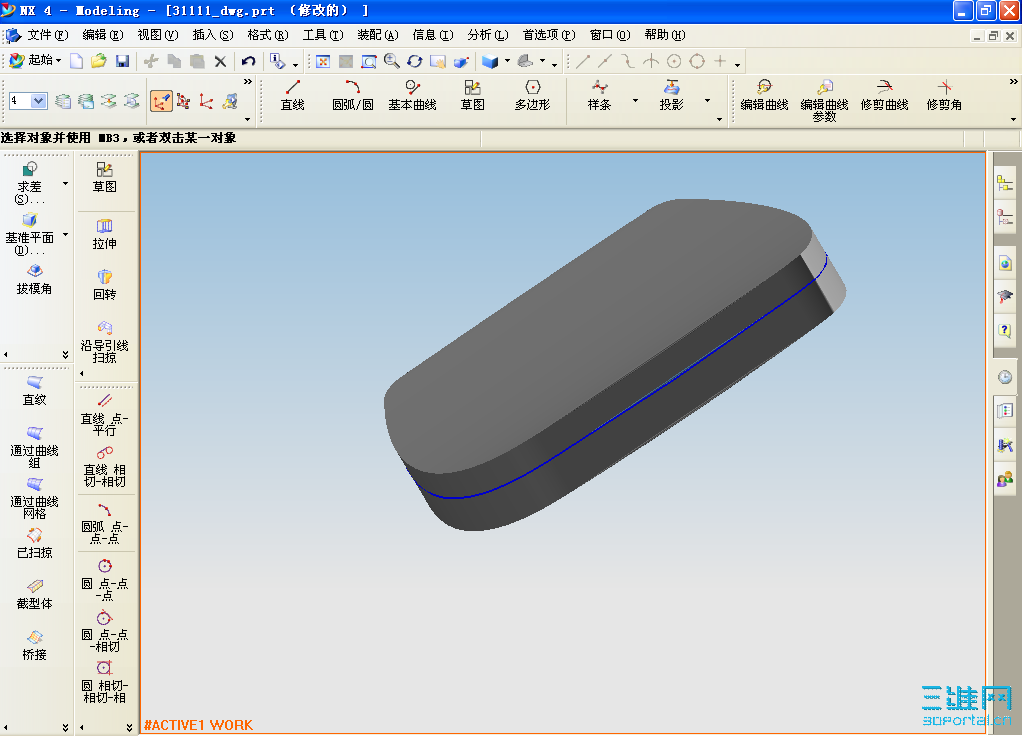This screenshot has width=1022, height=736.
Task: Select 圆弧 点-点-点 arc tool
Action: (104, 523)
